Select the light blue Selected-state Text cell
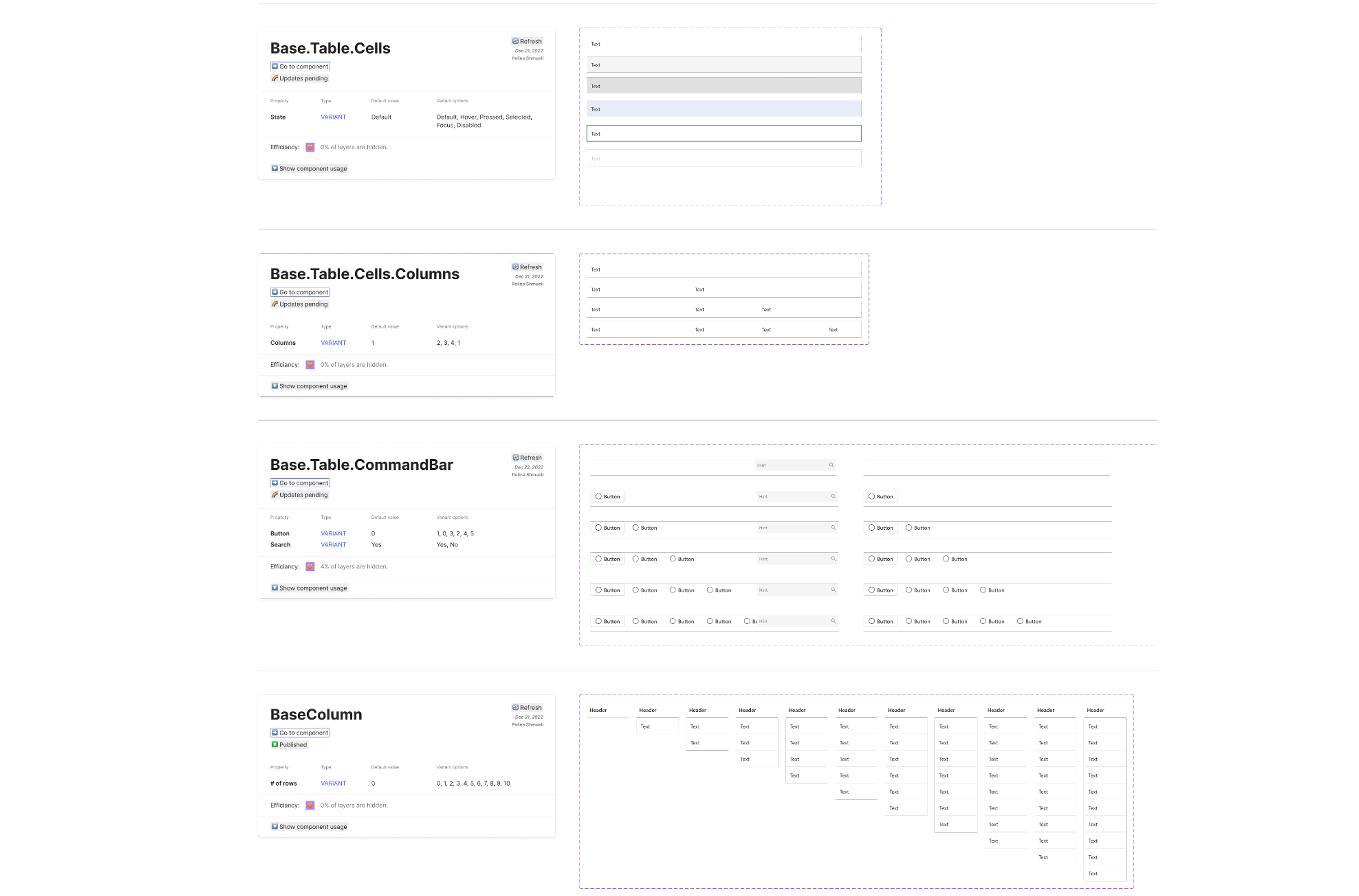The height and width of the screenshot is (896, 1359). [723, 109]
